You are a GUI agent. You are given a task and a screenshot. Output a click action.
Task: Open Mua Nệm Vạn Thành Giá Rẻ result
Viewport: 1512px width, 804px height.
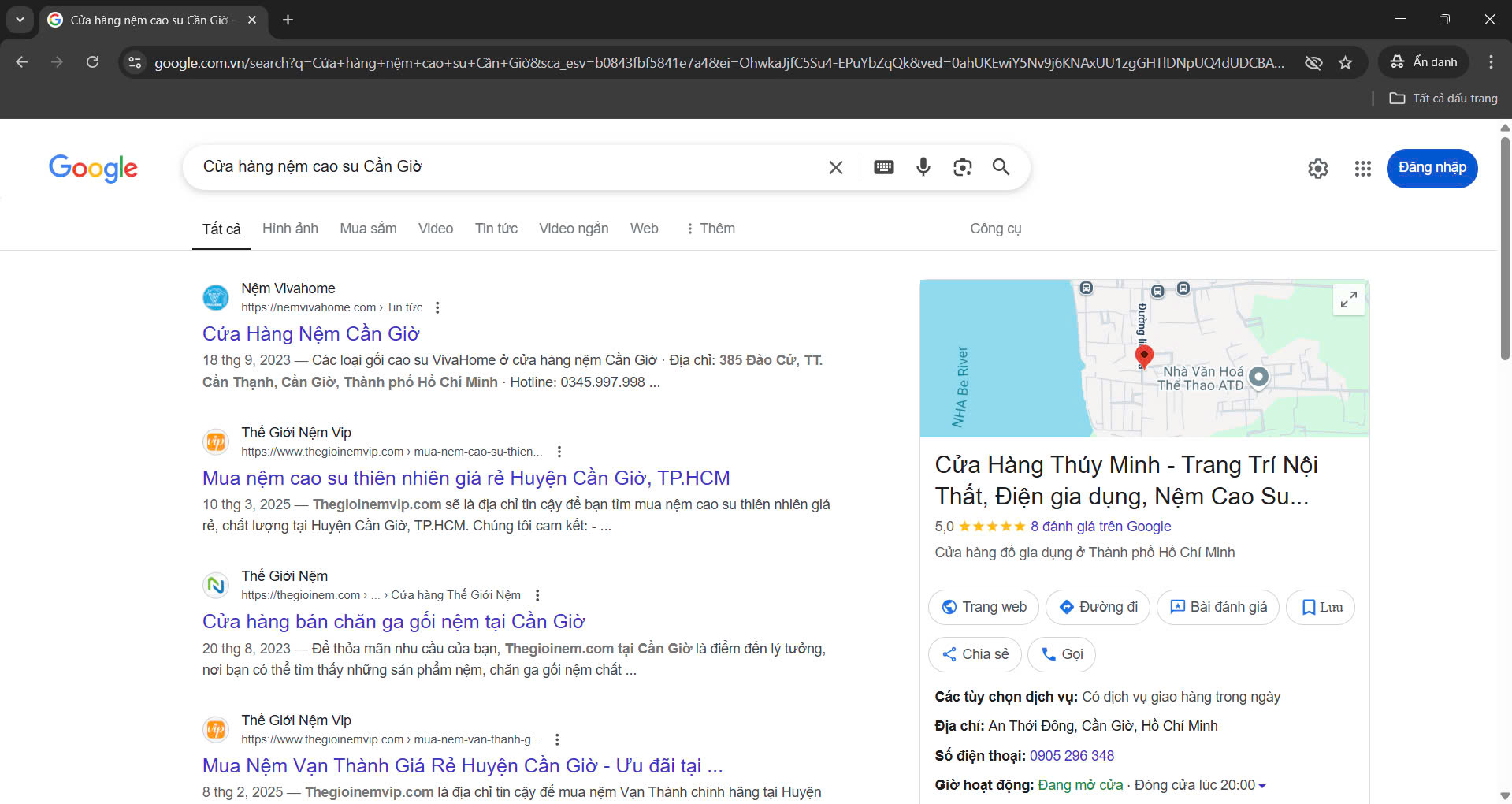pos(463,766)
